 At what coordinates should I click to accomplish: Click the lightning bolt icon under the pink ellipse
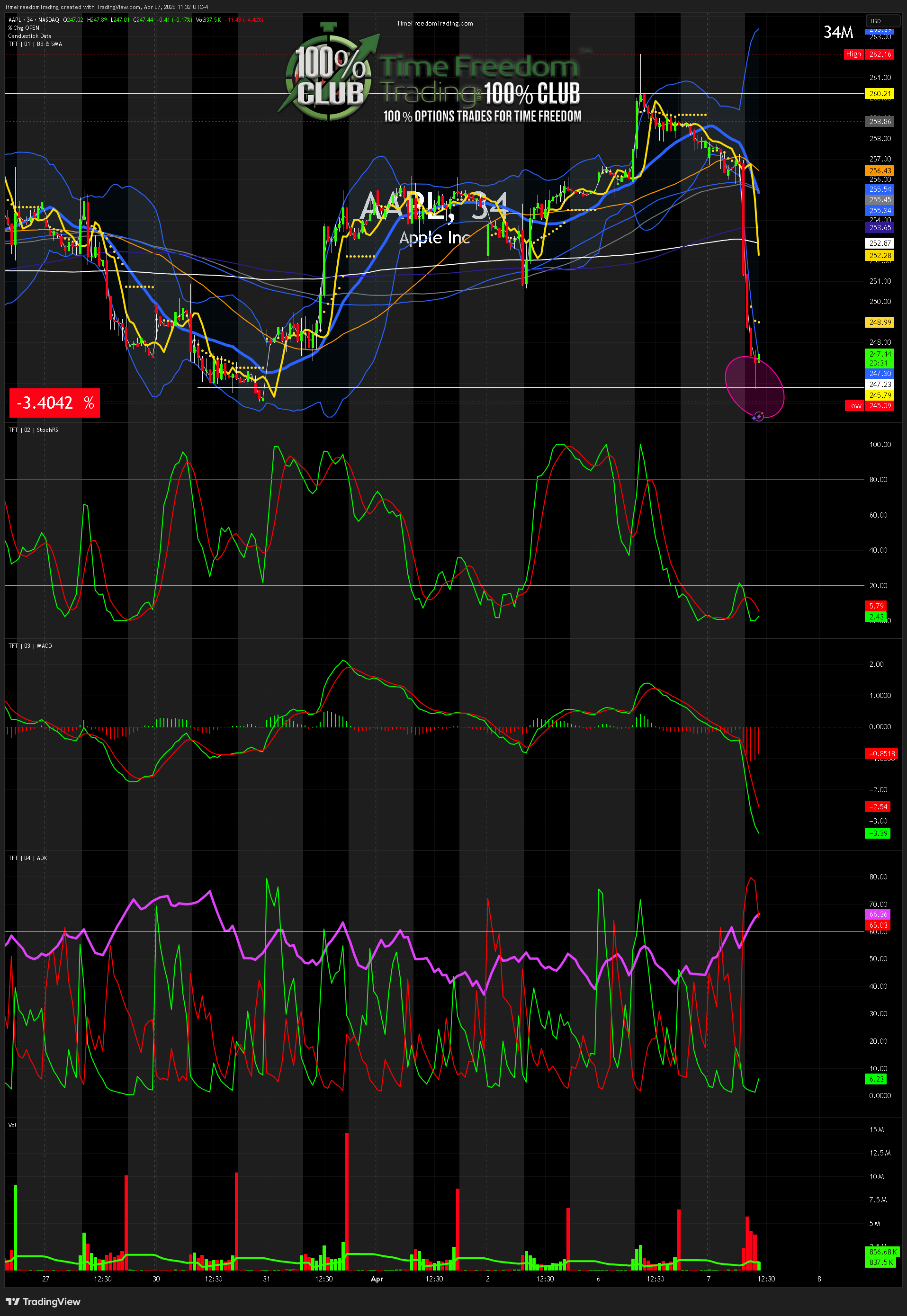tap(758, 417)
